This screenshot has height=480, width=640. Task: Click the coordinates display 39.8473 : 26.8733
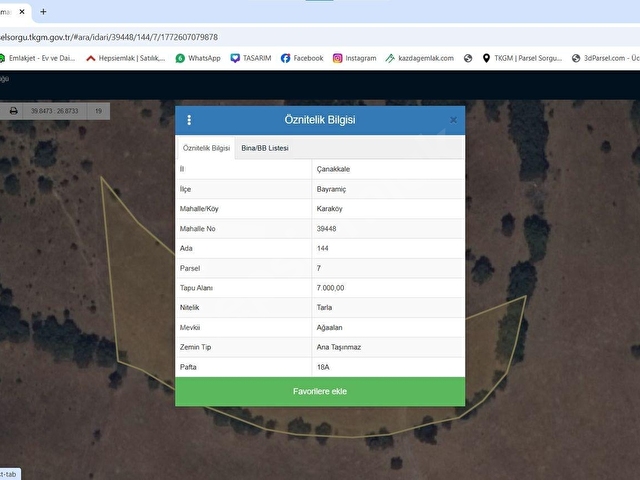pos(54,111)
